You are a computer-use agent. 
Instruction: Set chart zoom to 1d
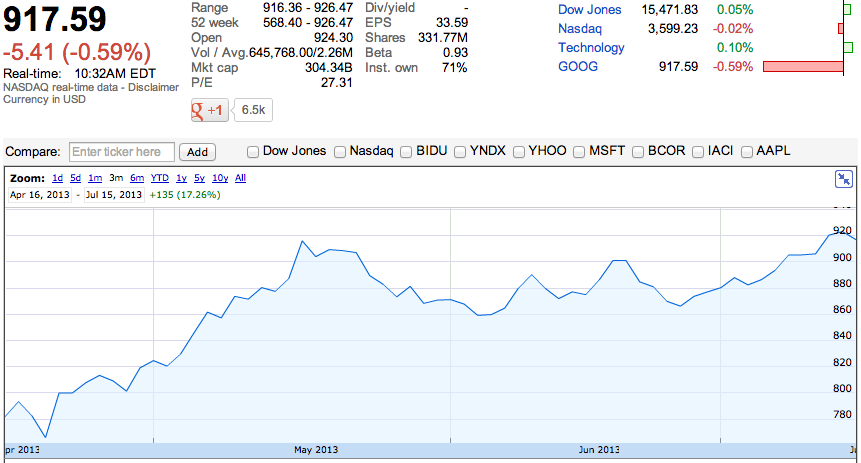click(57, 178)
